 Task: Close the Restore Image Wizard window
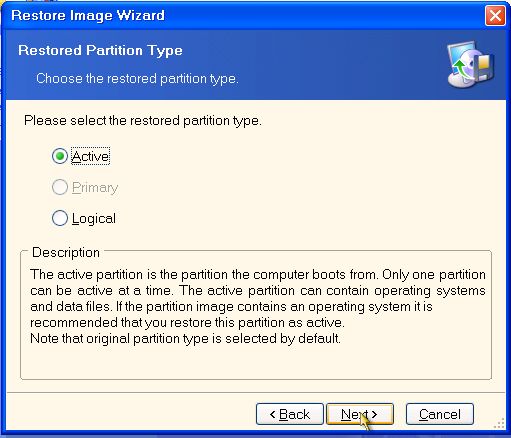coord(495,16)
